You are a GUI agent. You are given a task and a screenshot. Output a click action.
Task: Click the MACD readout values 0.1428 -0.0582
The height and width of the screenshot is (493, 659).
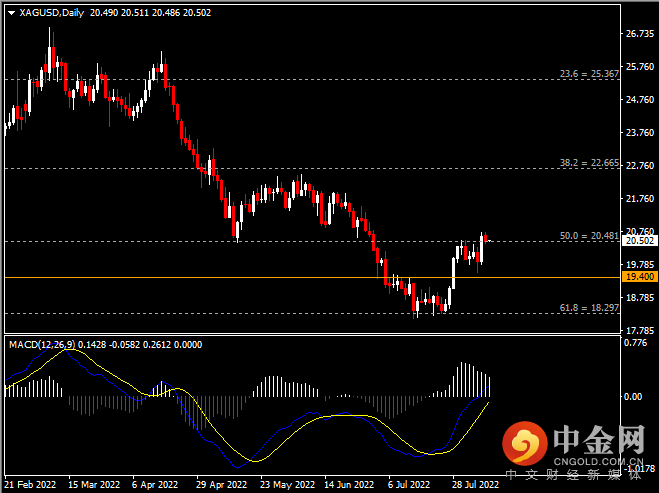coord(109,345)
